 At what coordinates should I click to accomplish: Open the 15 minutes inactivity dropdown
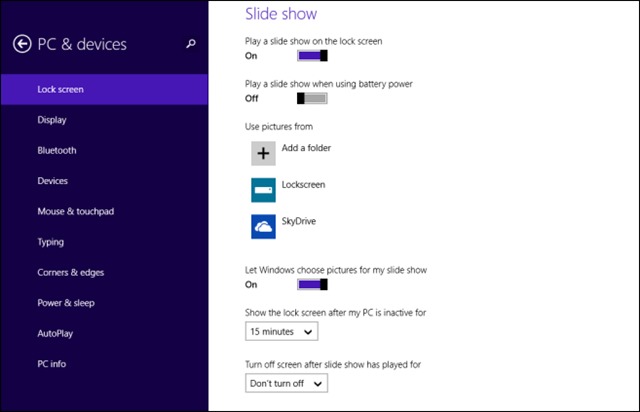tap(281, 331)
